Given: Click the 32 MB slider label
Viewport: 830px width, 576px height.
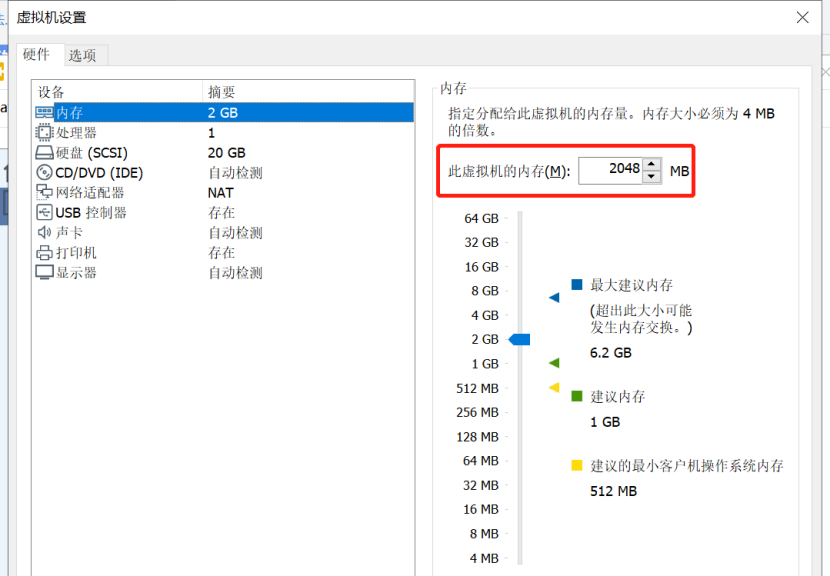Looking at the screenshot, I should pos(481,485).
